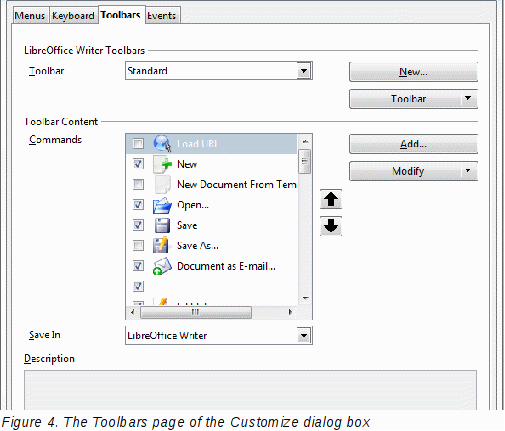Expand the Save In LibreOffice Writer dropdown

(x=304, y=335)
